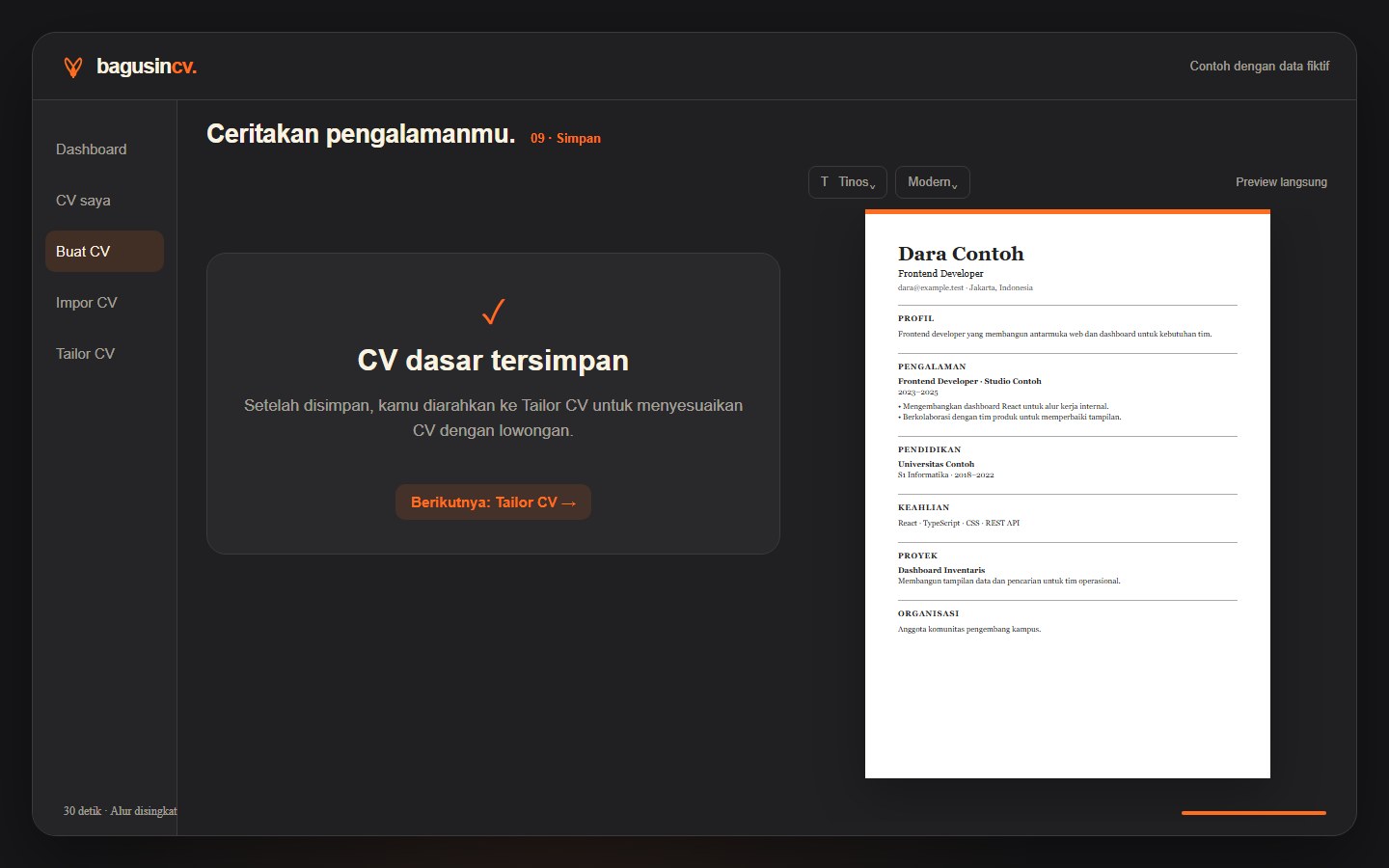This screenshot has width=1389, height=868.
Task: Open CV saya in the sidebar
Action: (104, 201)
